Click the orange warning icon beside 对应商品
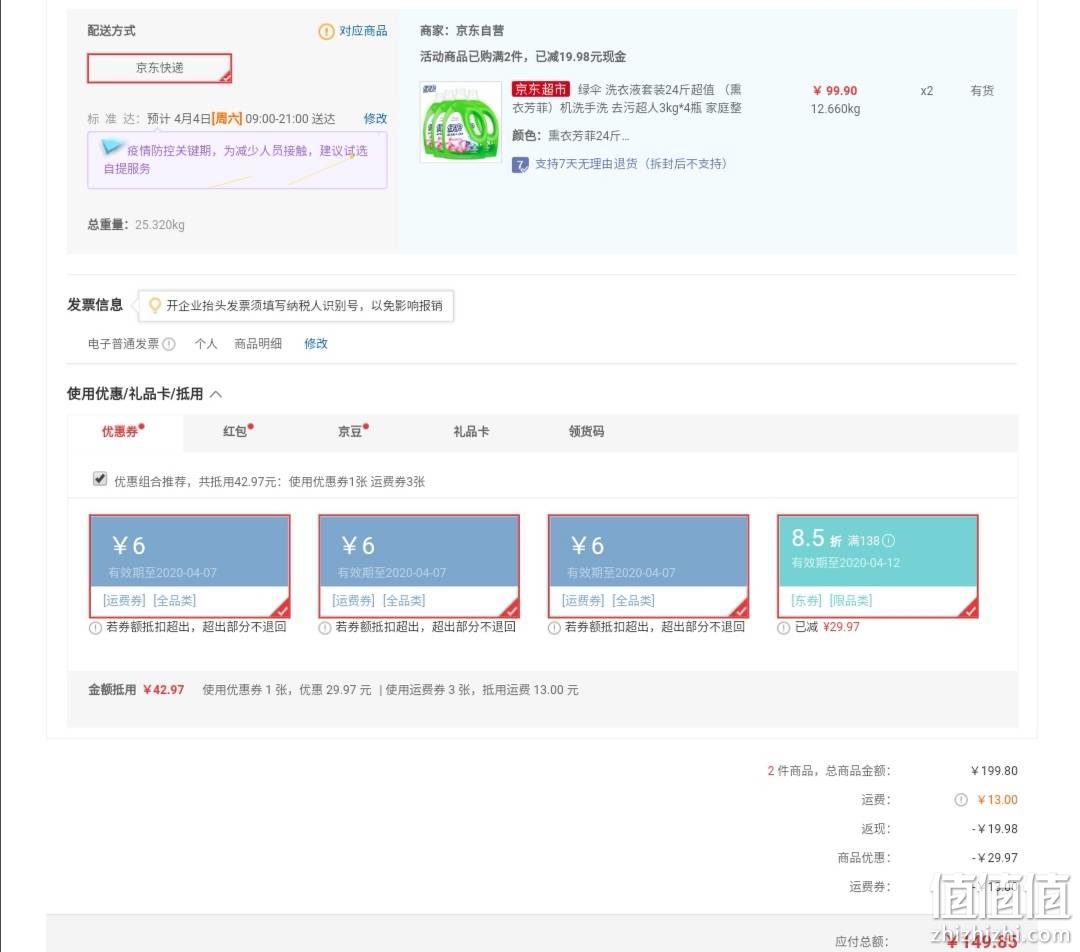 [x=326, y=31]
